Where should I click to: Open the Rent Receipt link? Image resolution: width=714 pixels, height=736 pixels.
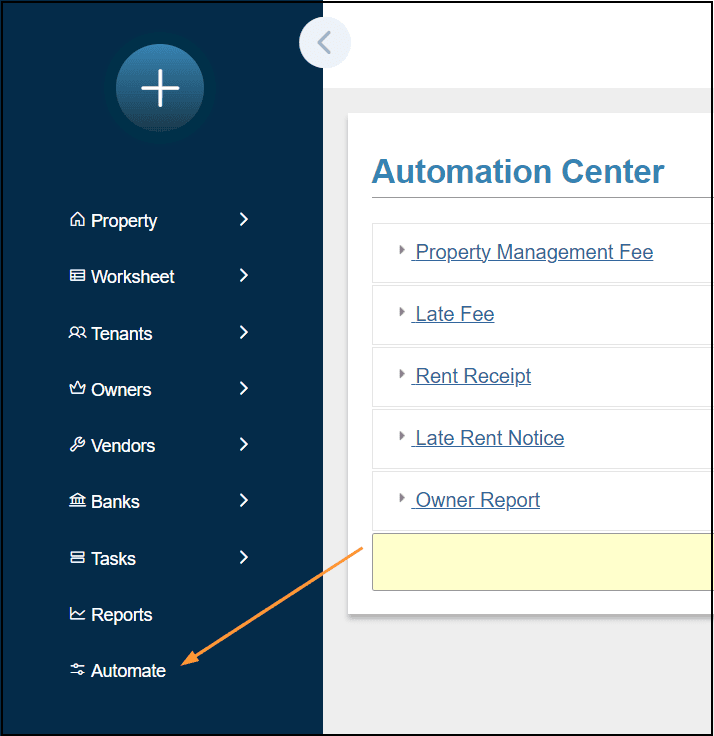click(x=473, y=376)
